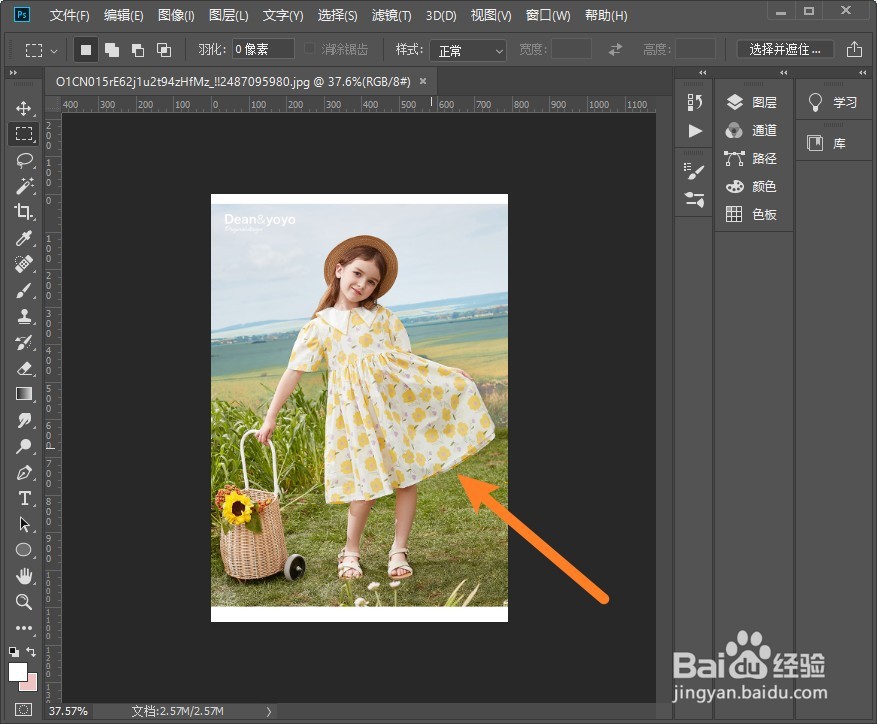Select the Horizontal Type tool

24,498
